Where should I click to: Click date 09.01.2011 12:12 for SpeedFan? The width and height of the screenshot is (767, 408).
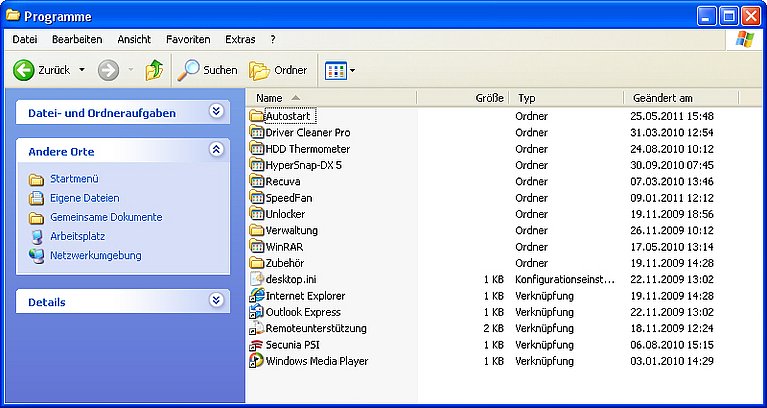(x=672, y=198)
